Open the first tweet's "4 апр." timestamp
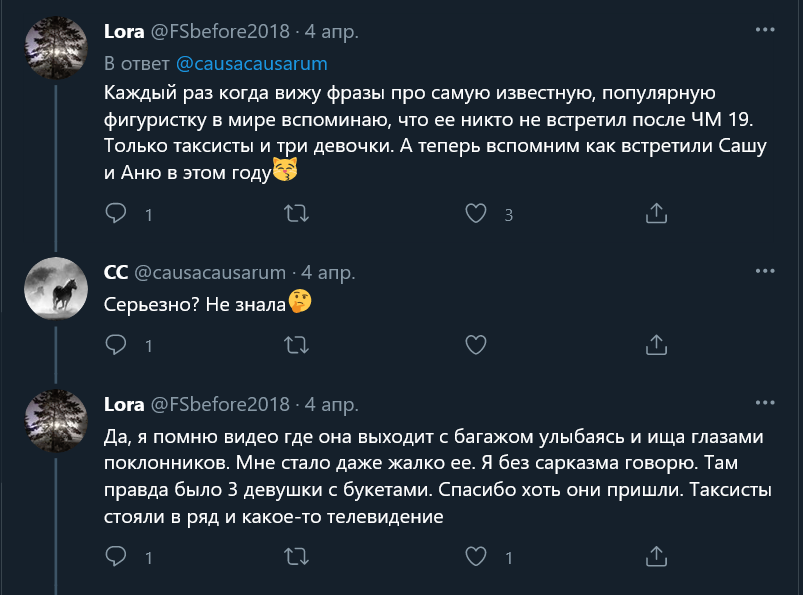The width and height of the screenshot is (805, 596). point(331,31)
